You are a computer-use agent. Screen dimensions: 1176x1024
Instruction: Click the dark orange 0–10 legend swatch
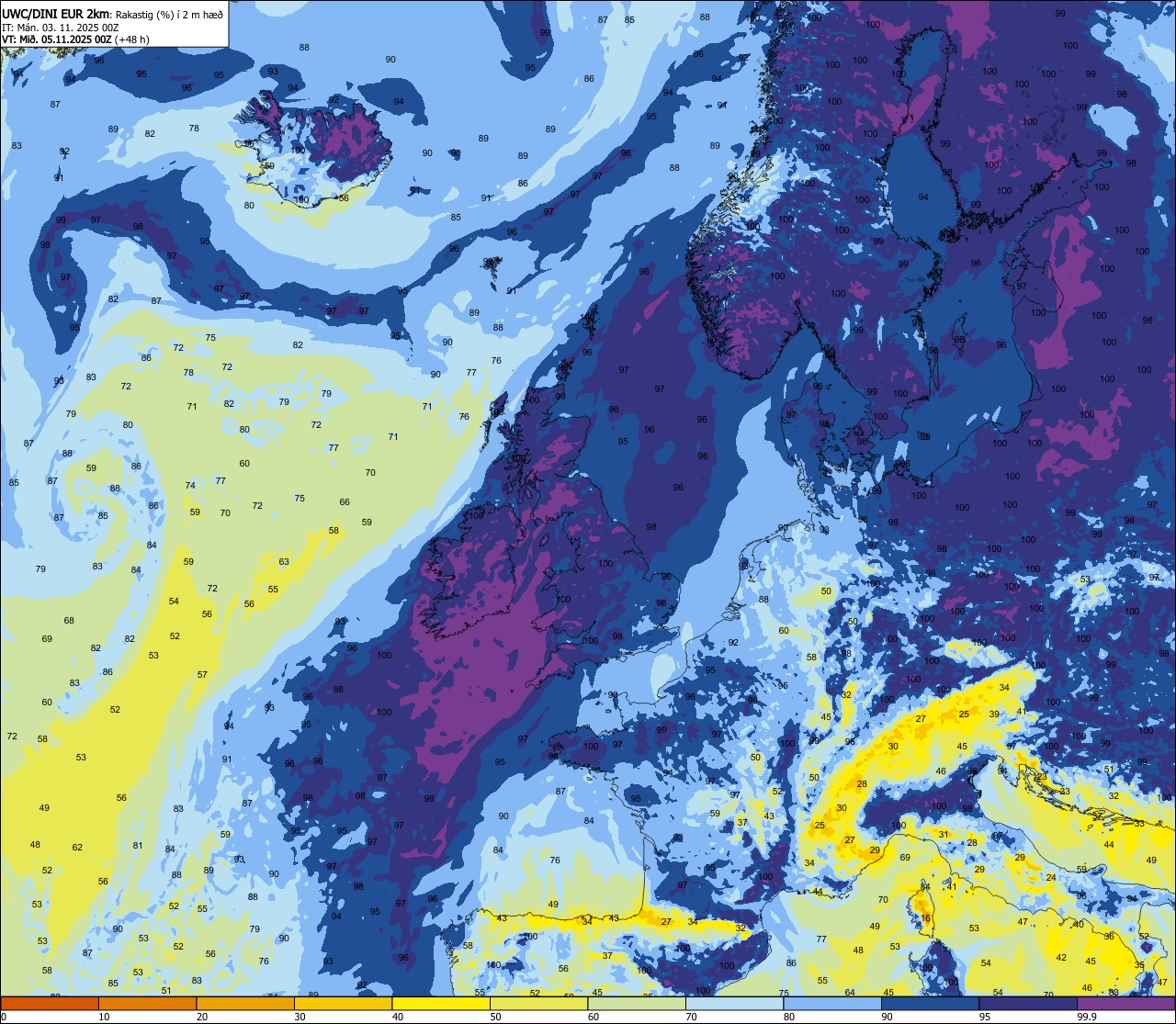50,1003
